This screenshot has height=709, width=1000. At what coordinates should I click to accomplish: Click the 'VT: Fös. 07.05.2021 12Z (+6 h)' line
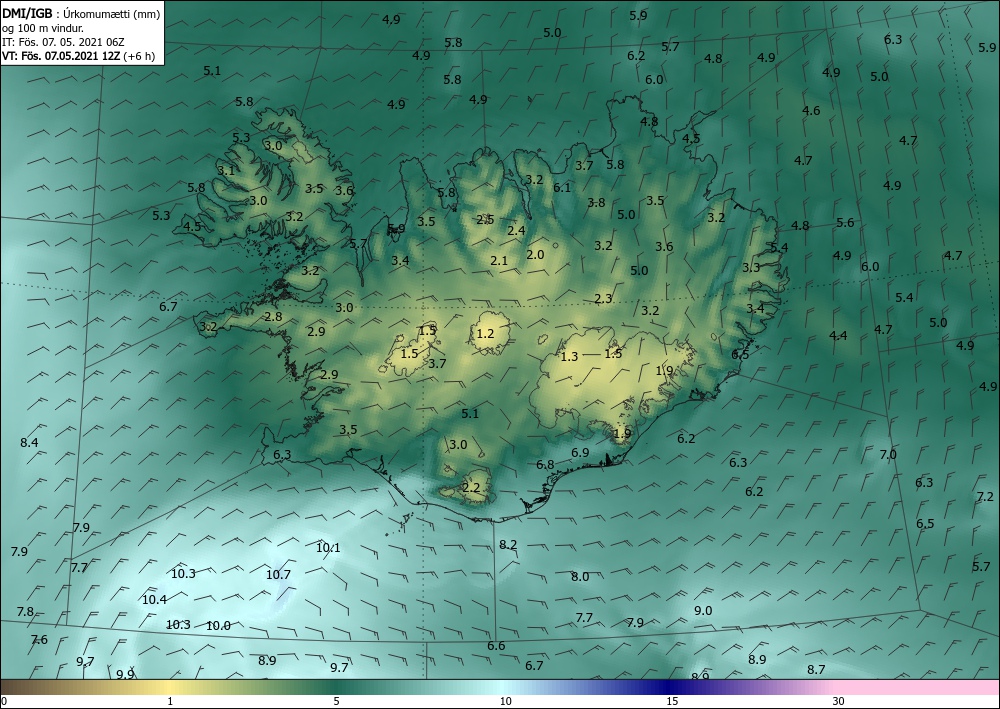[x=79, y=56]
